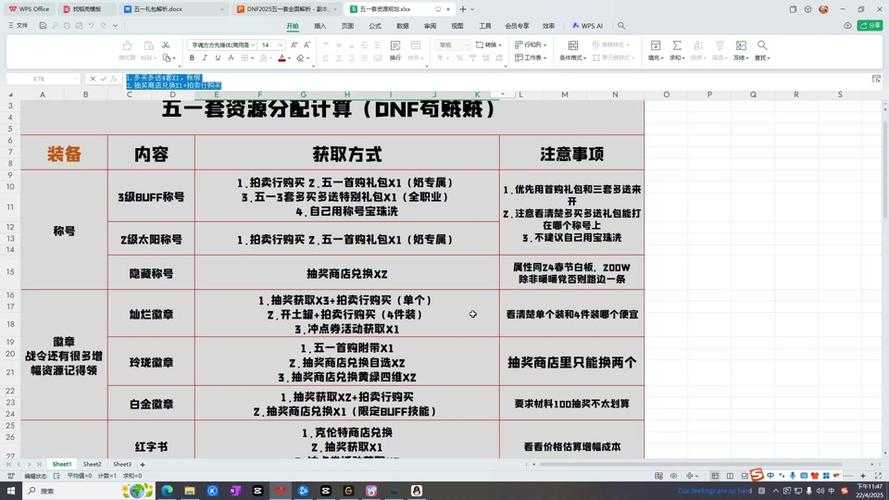Open the Windows Start menu
This screenshot has width=889, height=500.
click(x=11, y=490)
